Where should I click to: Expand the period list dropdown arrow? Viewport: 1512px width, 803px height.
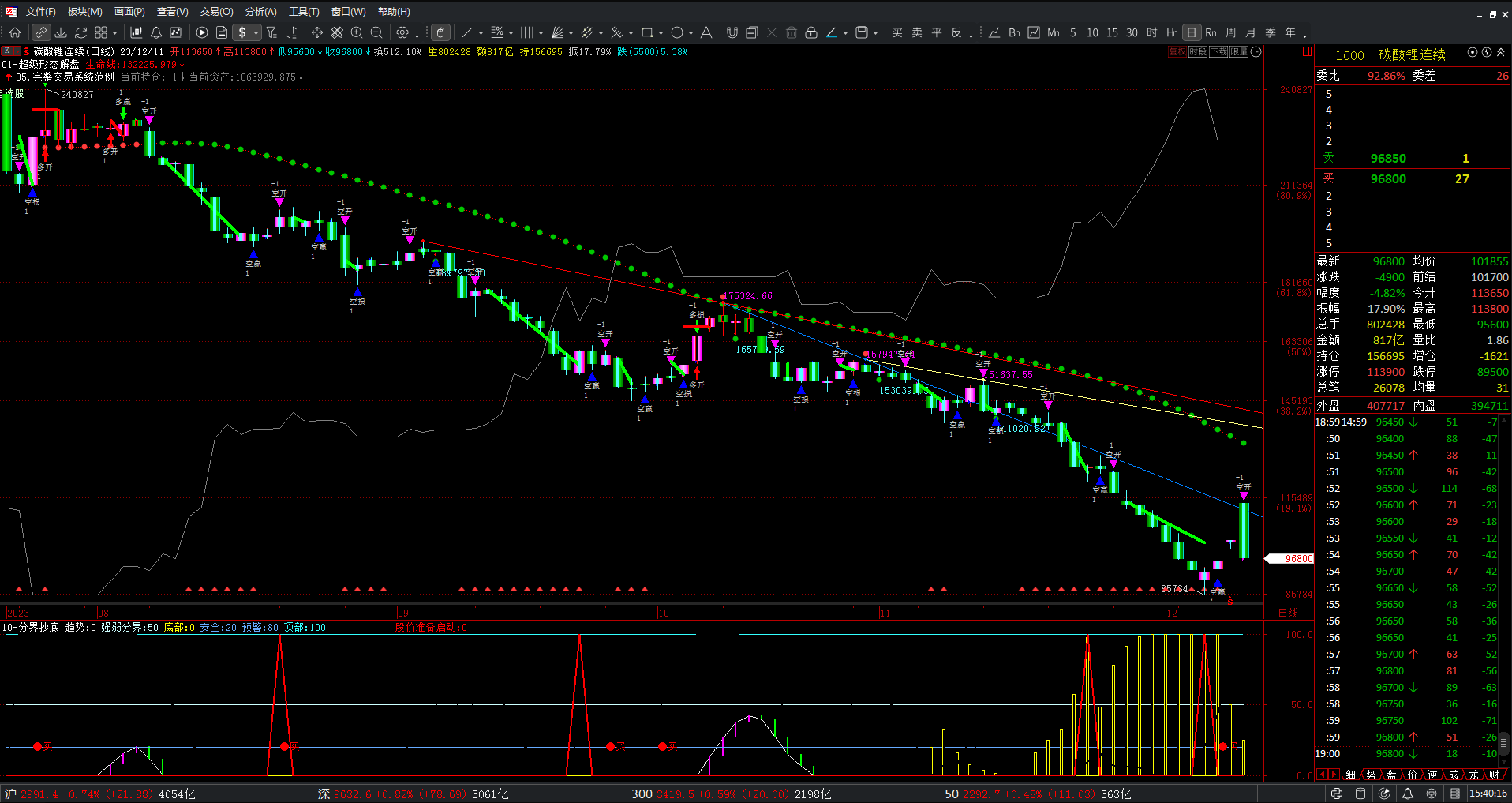click(1304, 35)
